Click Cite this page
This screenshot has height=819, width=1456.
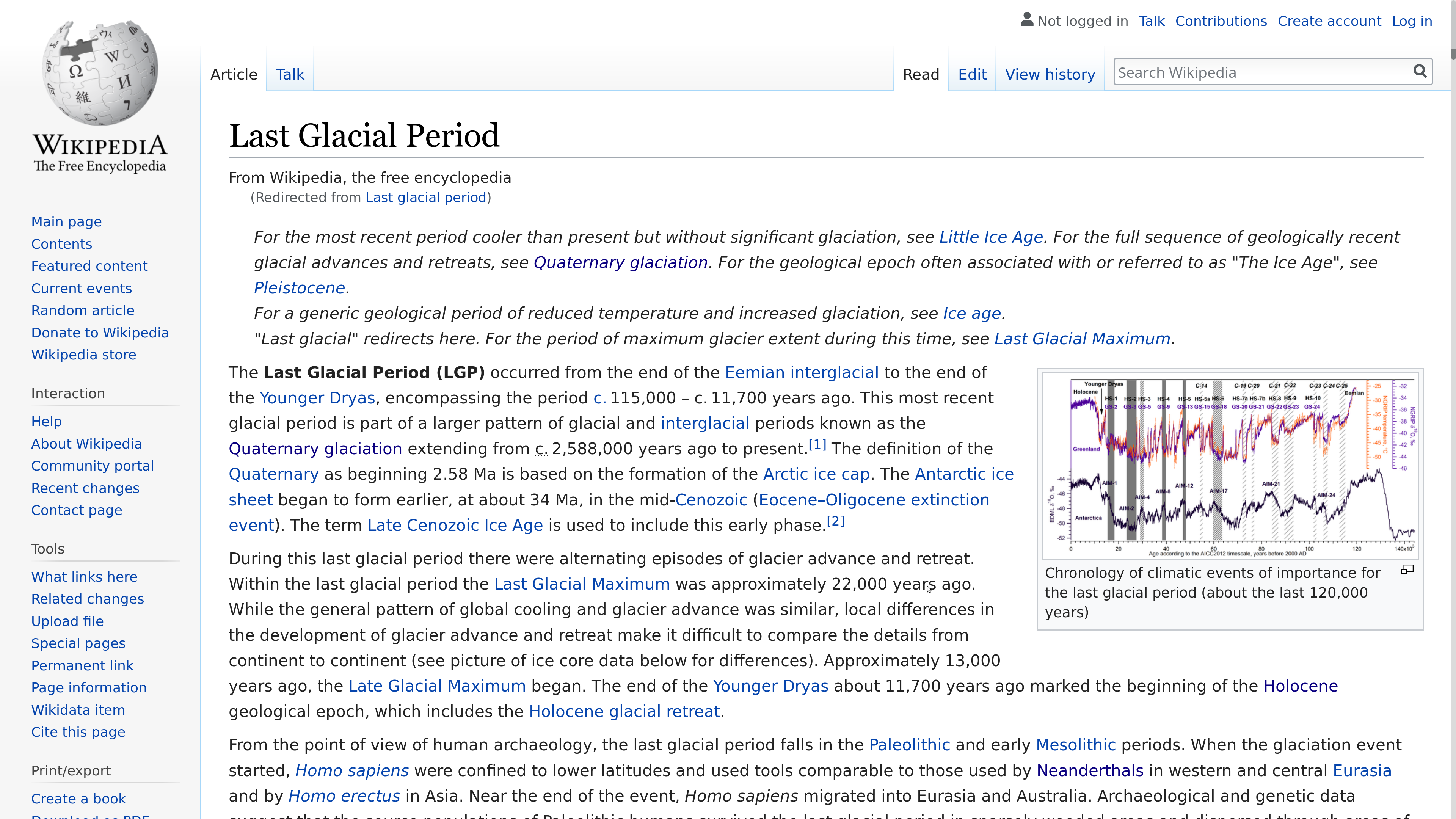pos(78,732)
